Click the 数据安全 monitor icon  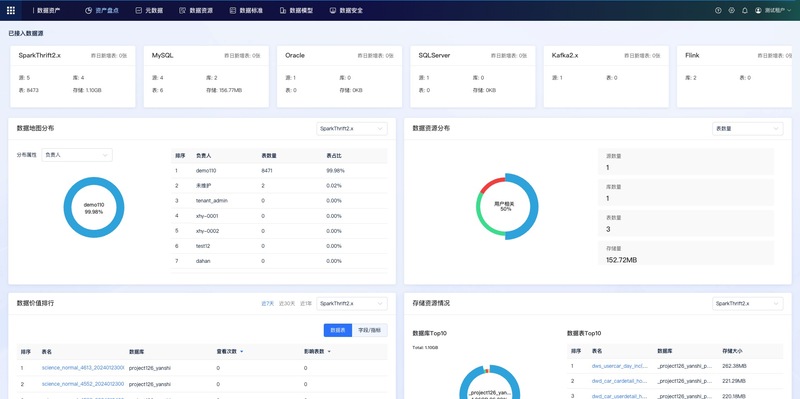coord(333,10)
